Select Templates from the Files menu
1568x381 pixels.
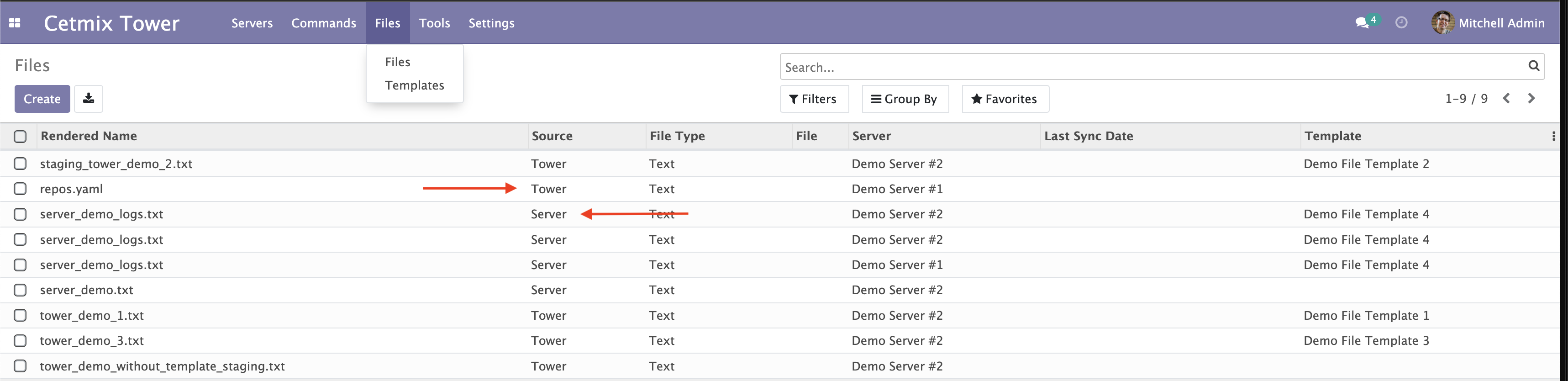414,85
